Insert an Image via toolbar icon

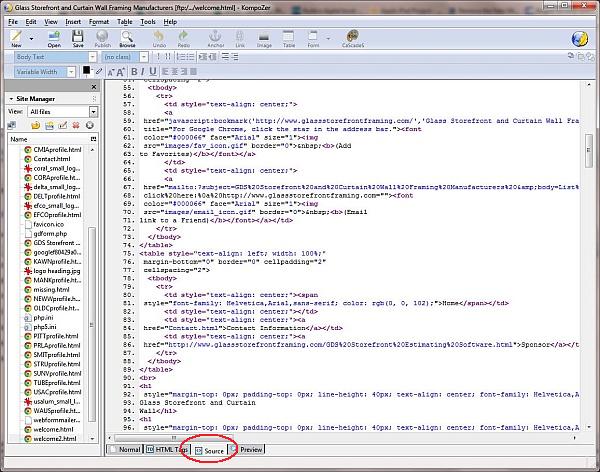pyautogui.click(x=264, y=39)
